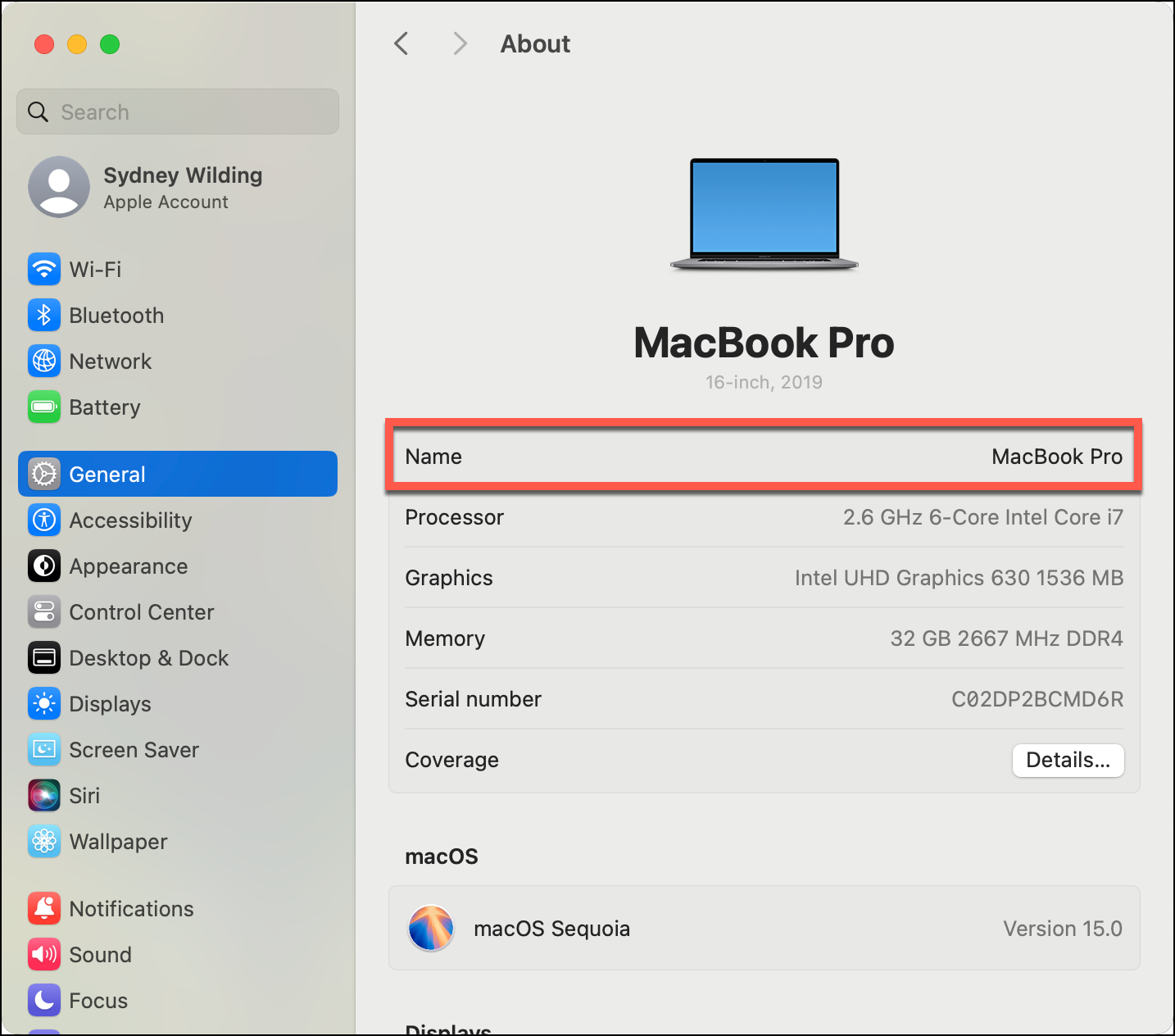Select the Focus moon icon
Image resolution: width=1175 pixels, height=1036 pixels.
[x=44, y=1000]
